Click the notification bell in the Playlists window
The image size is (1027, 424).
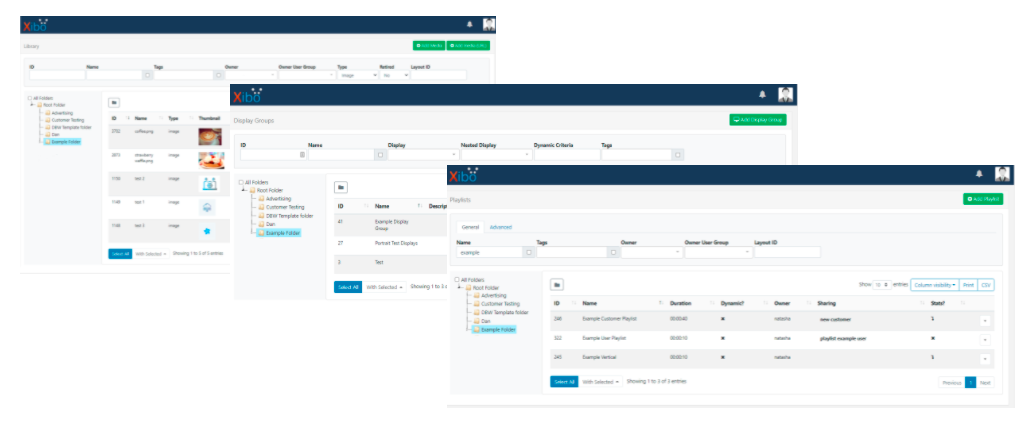(979, 174)
